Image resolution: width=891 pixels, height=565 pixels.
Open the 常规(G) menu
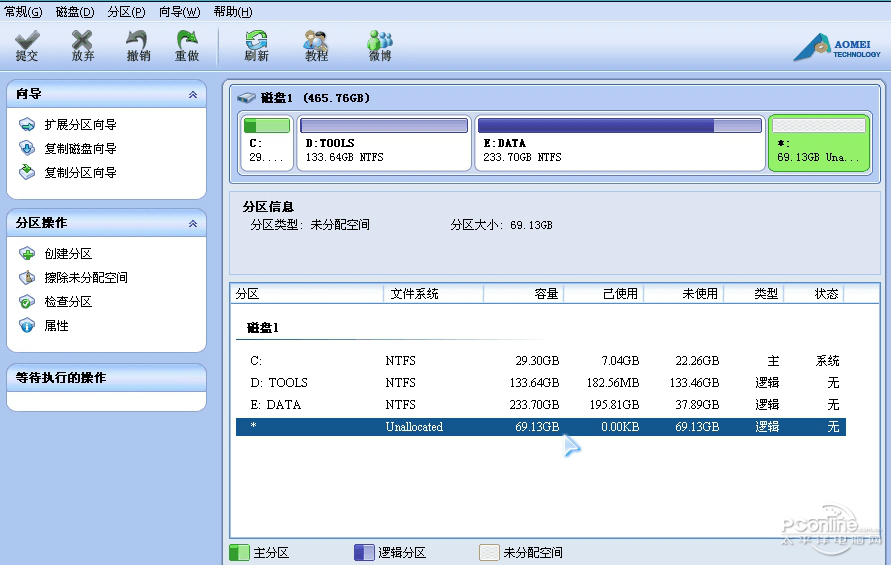click(x=23, y=12)
